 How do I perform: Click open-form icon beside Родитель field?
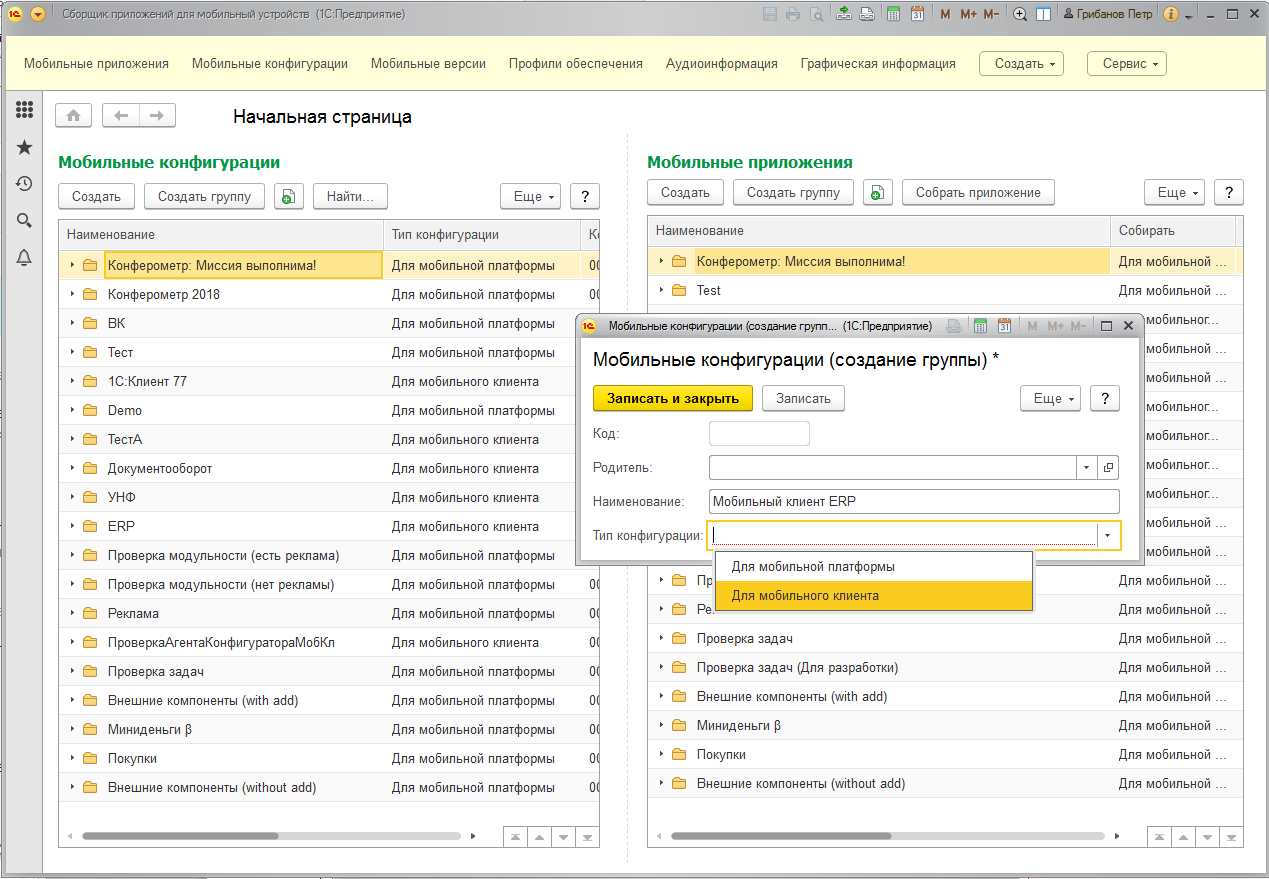tap(1108, 467)
